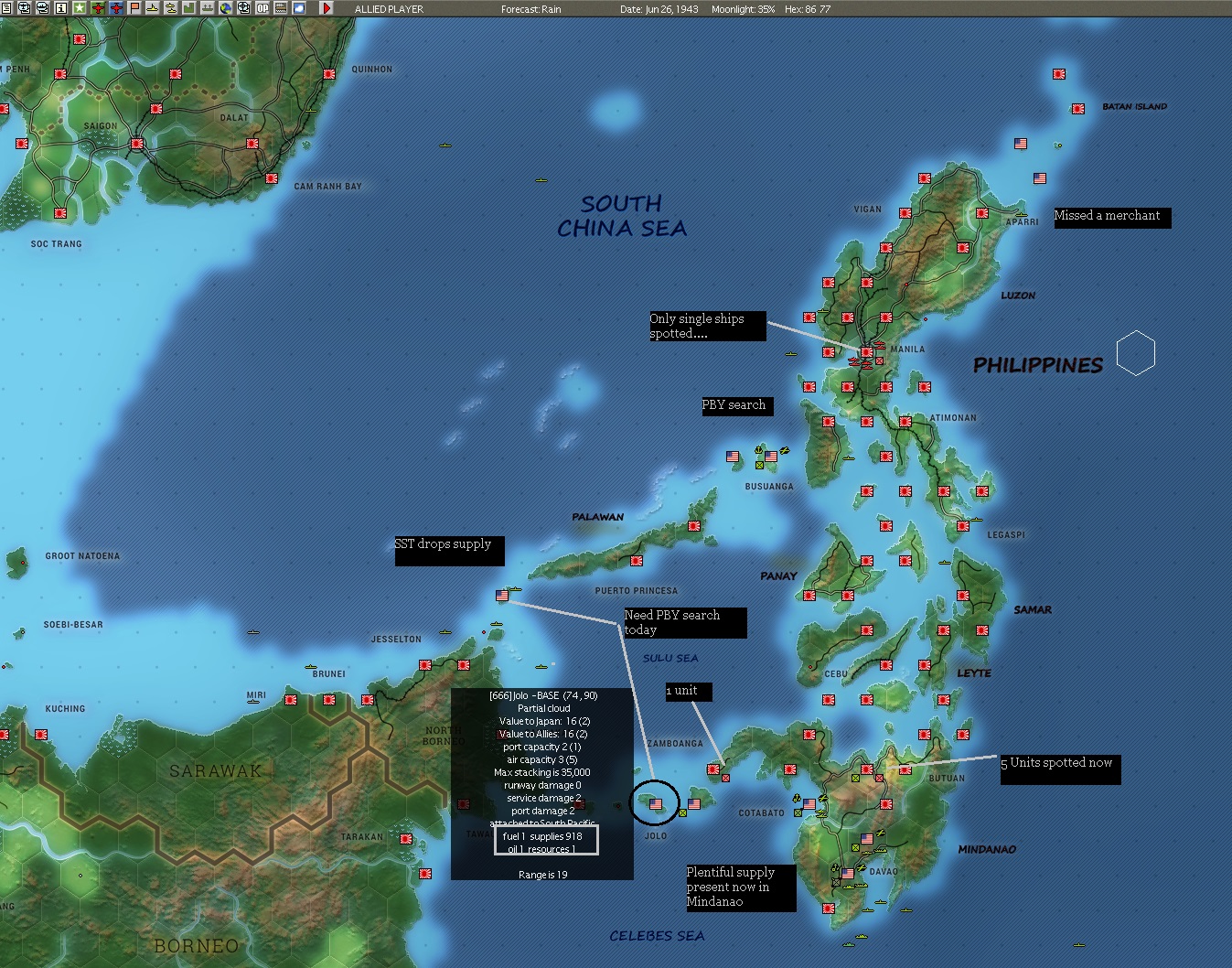Click the 'MANILA' map label
This screenshot has width=1232, height=968.
point(907,350)
